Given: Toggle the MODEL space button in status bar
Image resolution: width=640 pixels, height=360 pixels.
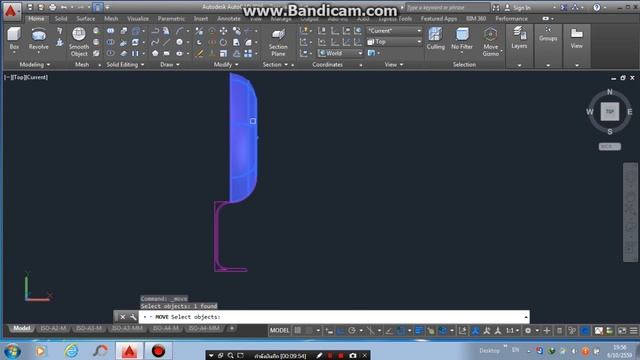Looking at the screenshot, I should (279, 331).
